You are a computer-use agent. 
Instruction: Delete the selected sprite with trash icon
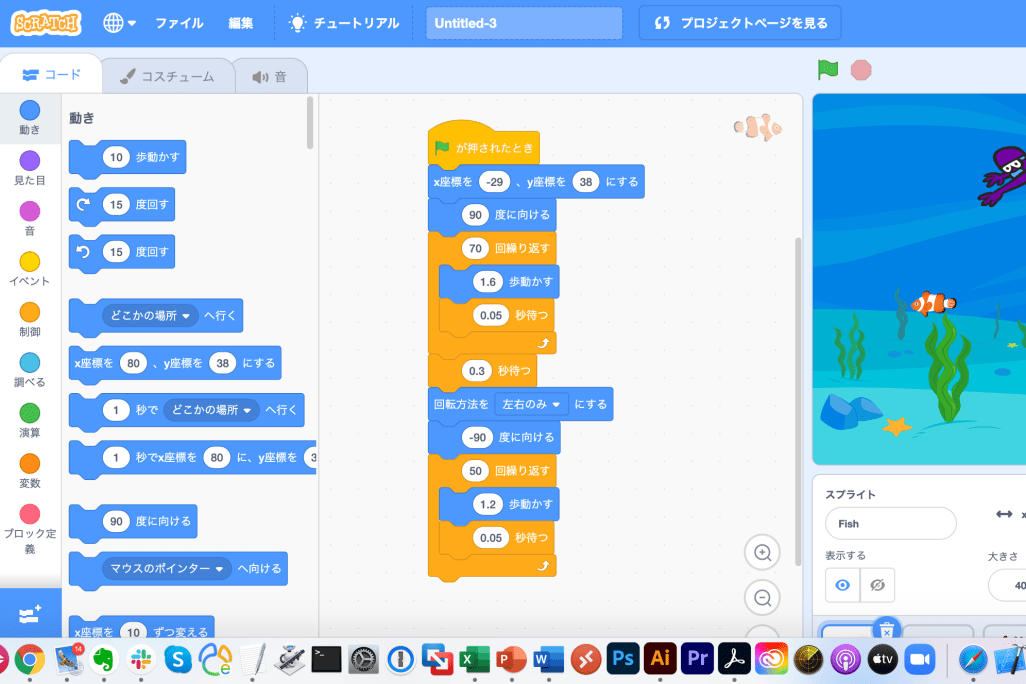[x=886, y=630]
